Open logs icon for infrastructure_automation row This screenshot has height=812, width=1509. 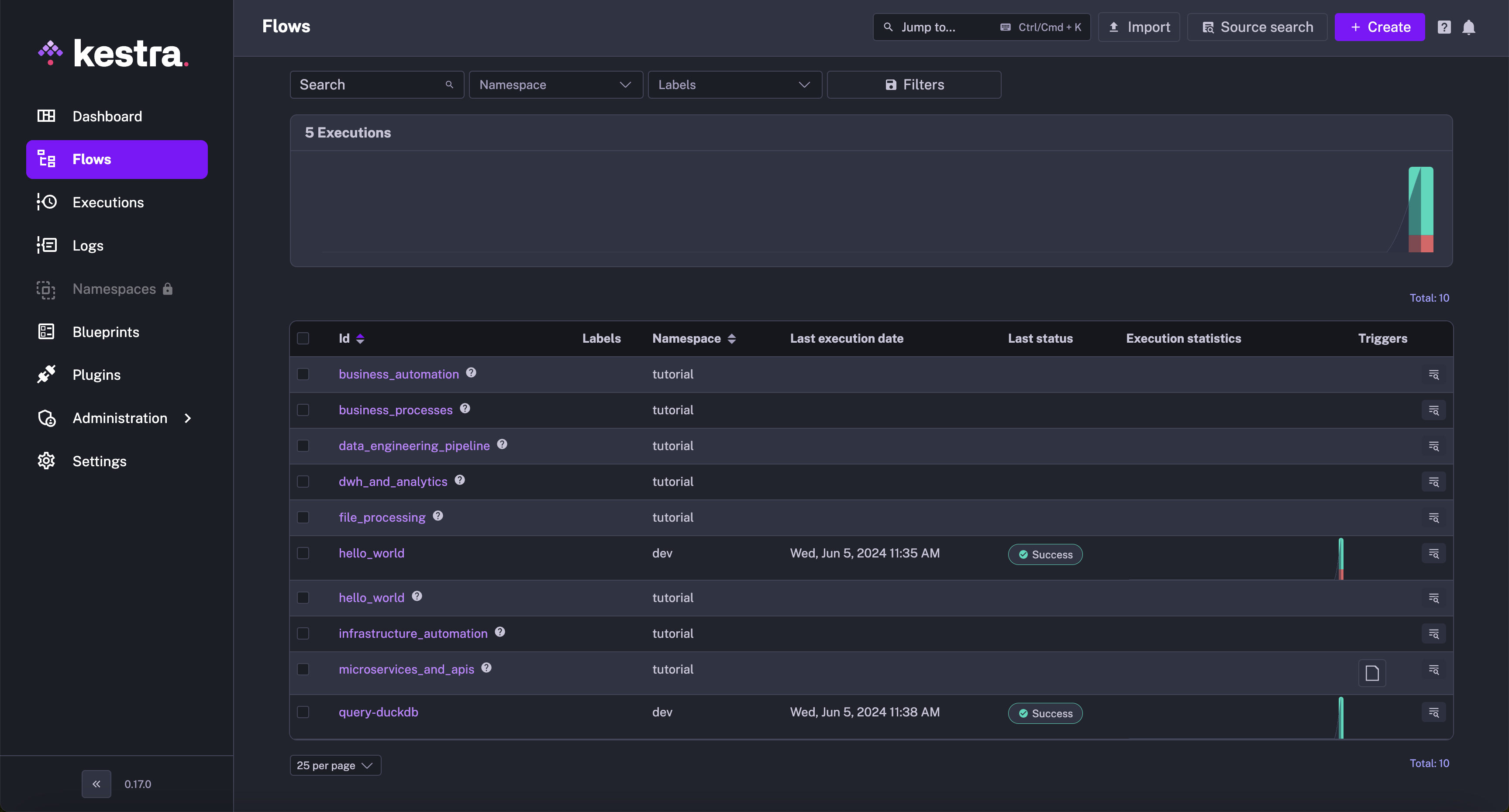[x=1433, y=633]
